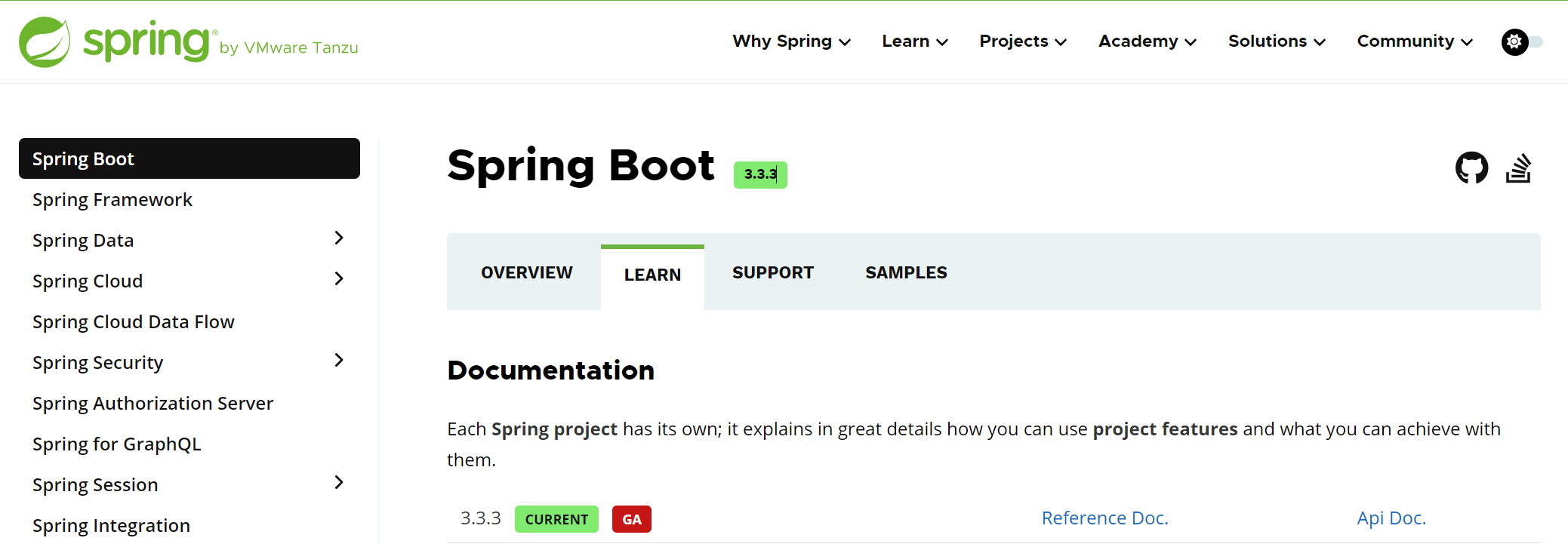Click the green 3.3.3 version badge

click(x=760, y=174)
